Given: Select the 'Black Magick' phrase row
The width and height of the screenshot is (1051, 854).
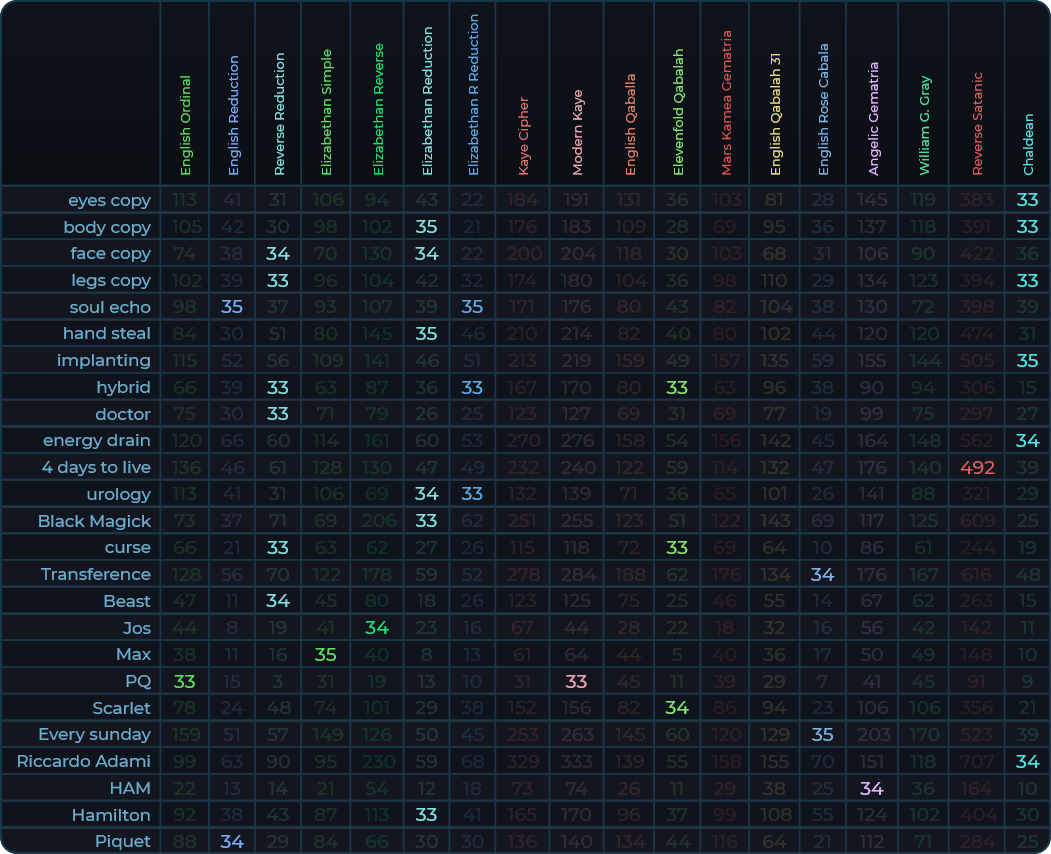Looking at the screenshot, I should (94, 521).
